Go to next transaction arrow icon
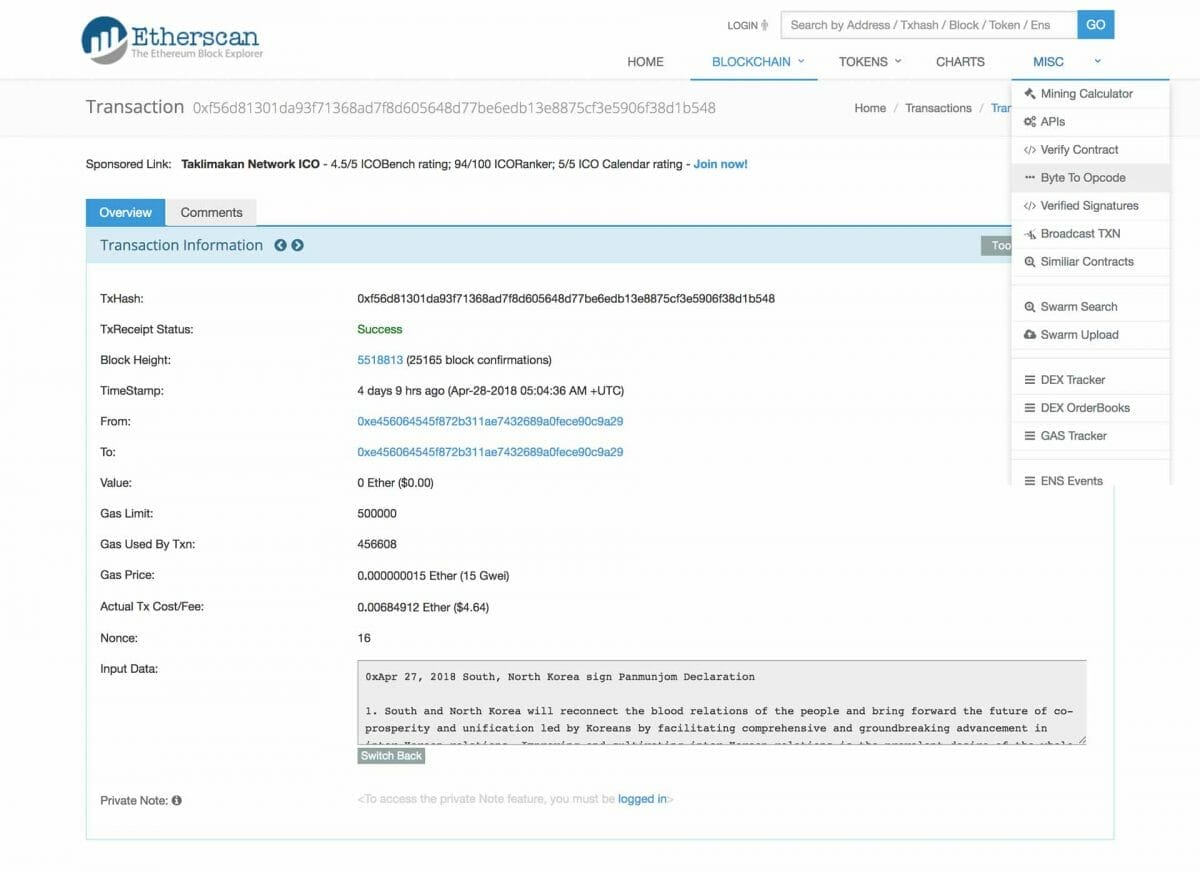1200x873 pixels. tap(297, 245)
